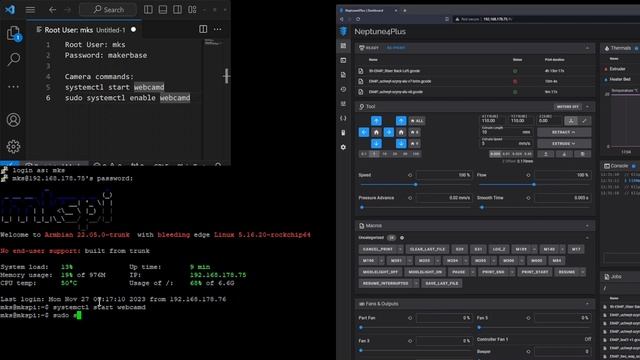The image size is (640, 360).
Task: Toggle the VS Code primary side bar
Action: (x=148, y=9)
